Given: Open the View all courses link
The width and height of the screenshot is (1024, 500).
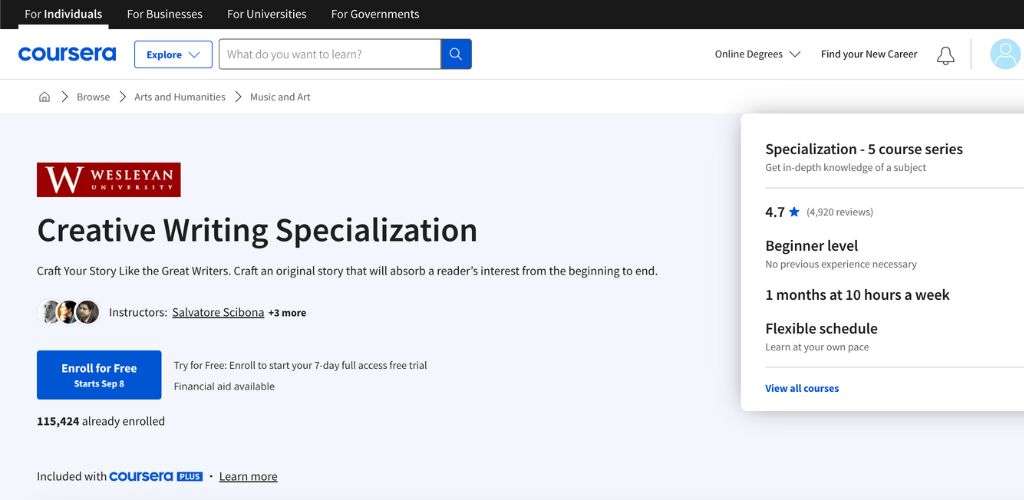Looking at the screenshot, I should [x=802, y=388].
